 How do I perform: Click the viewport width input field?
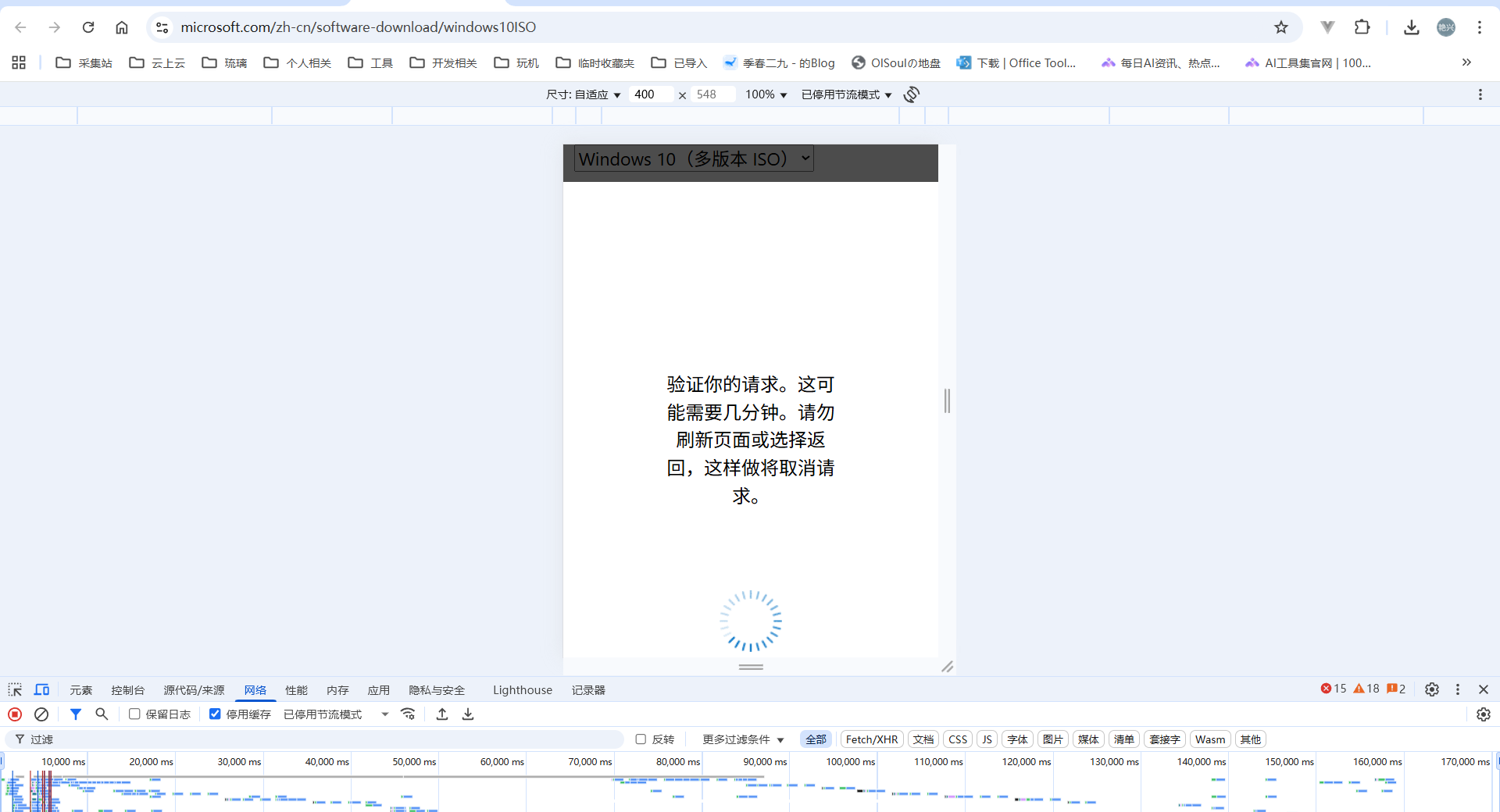(x=650, y=94)
